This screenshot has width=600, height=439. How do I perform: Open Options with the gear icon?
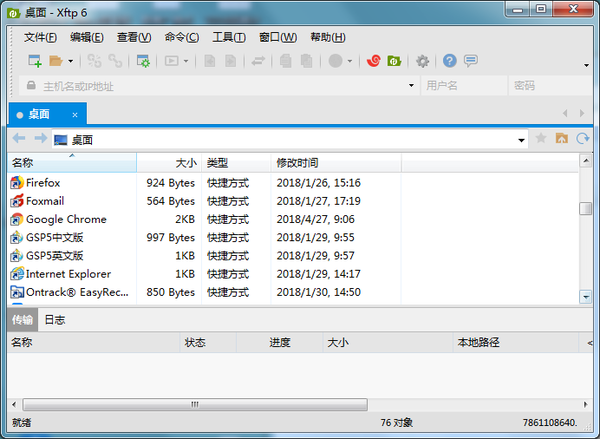(422, 61)
